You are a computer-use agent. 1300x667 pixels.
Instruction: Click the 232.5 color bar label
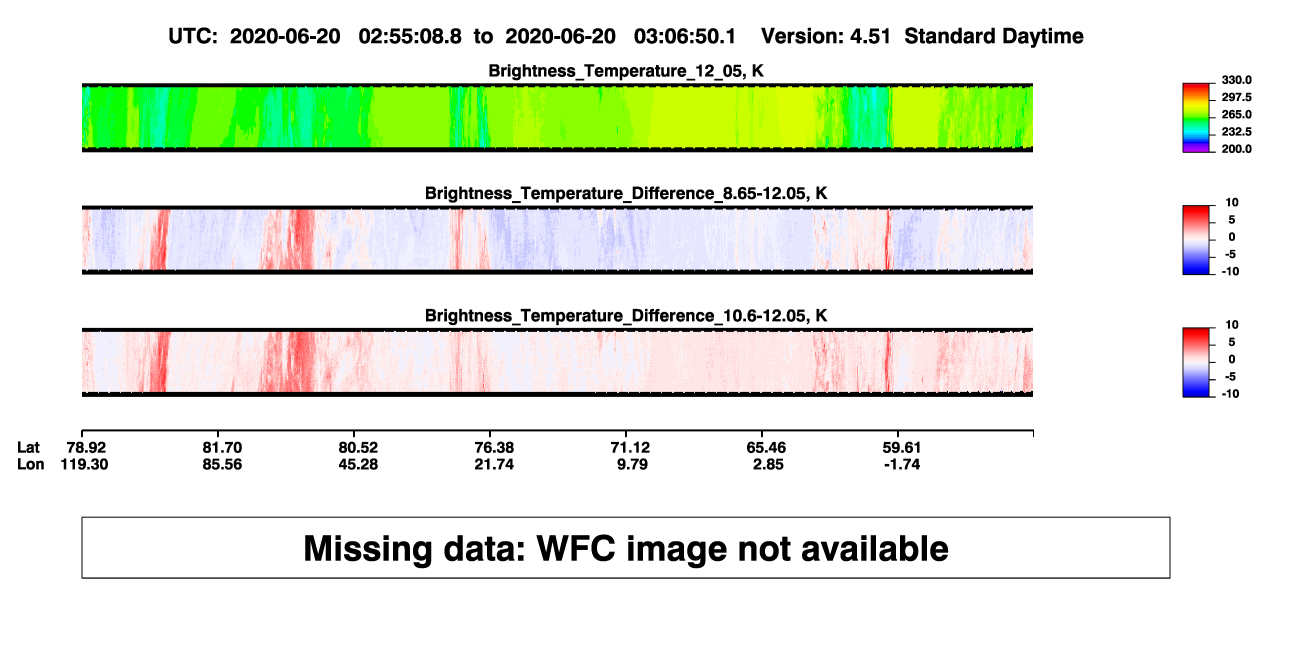pyautogui.click(x=1239, y=132)
